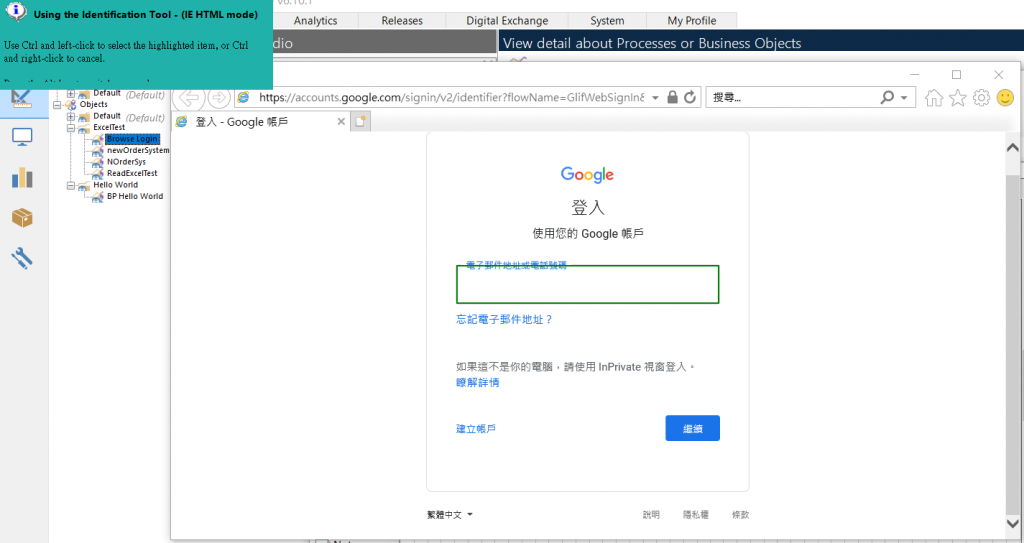This screenshot has width=1024, height=543.
Task: Go to the IE home page icon
Action: pyautogui.click(x=934, y=98)
